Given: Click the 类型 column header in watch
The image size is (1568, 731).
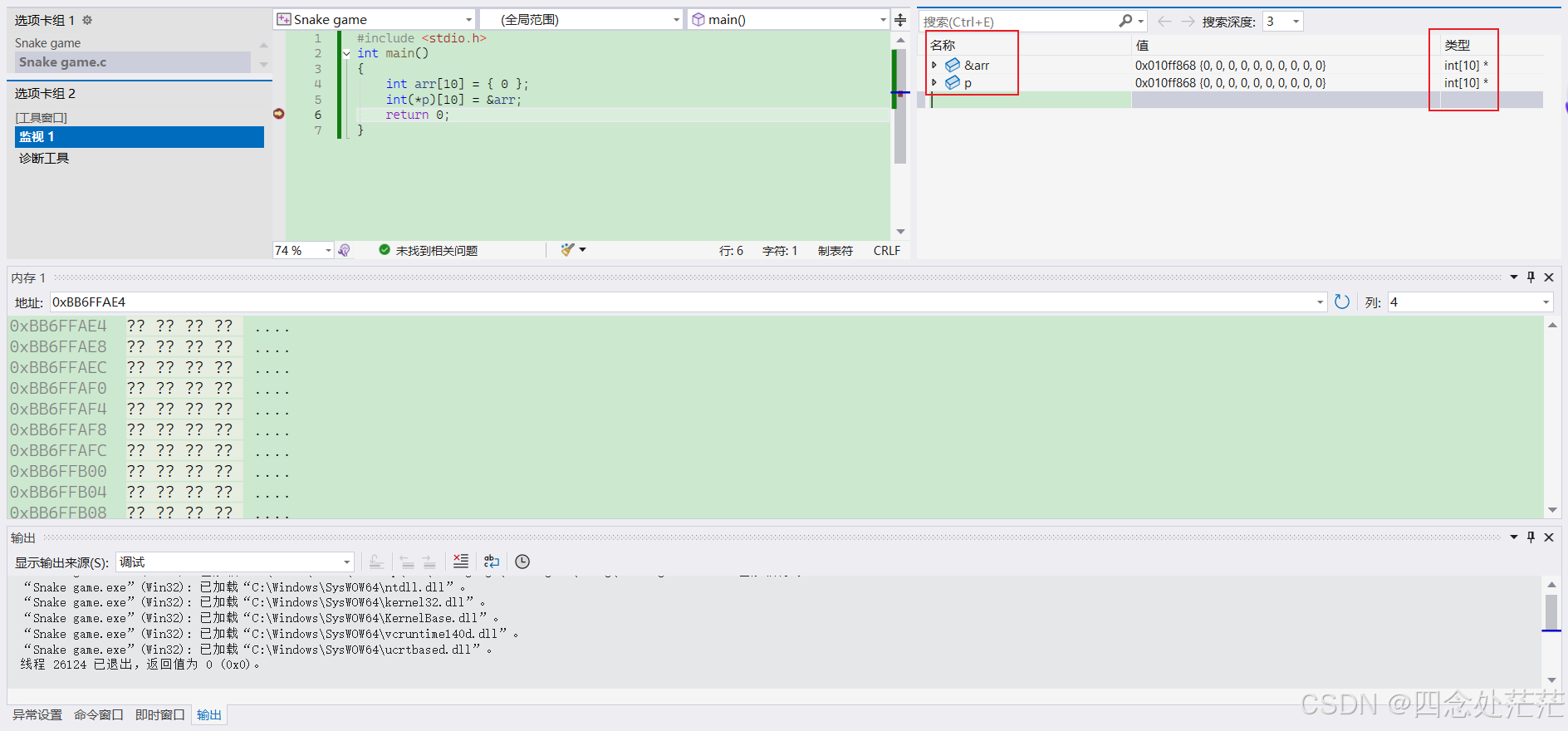Looking at the screenshot, I should click(1458, 46).
